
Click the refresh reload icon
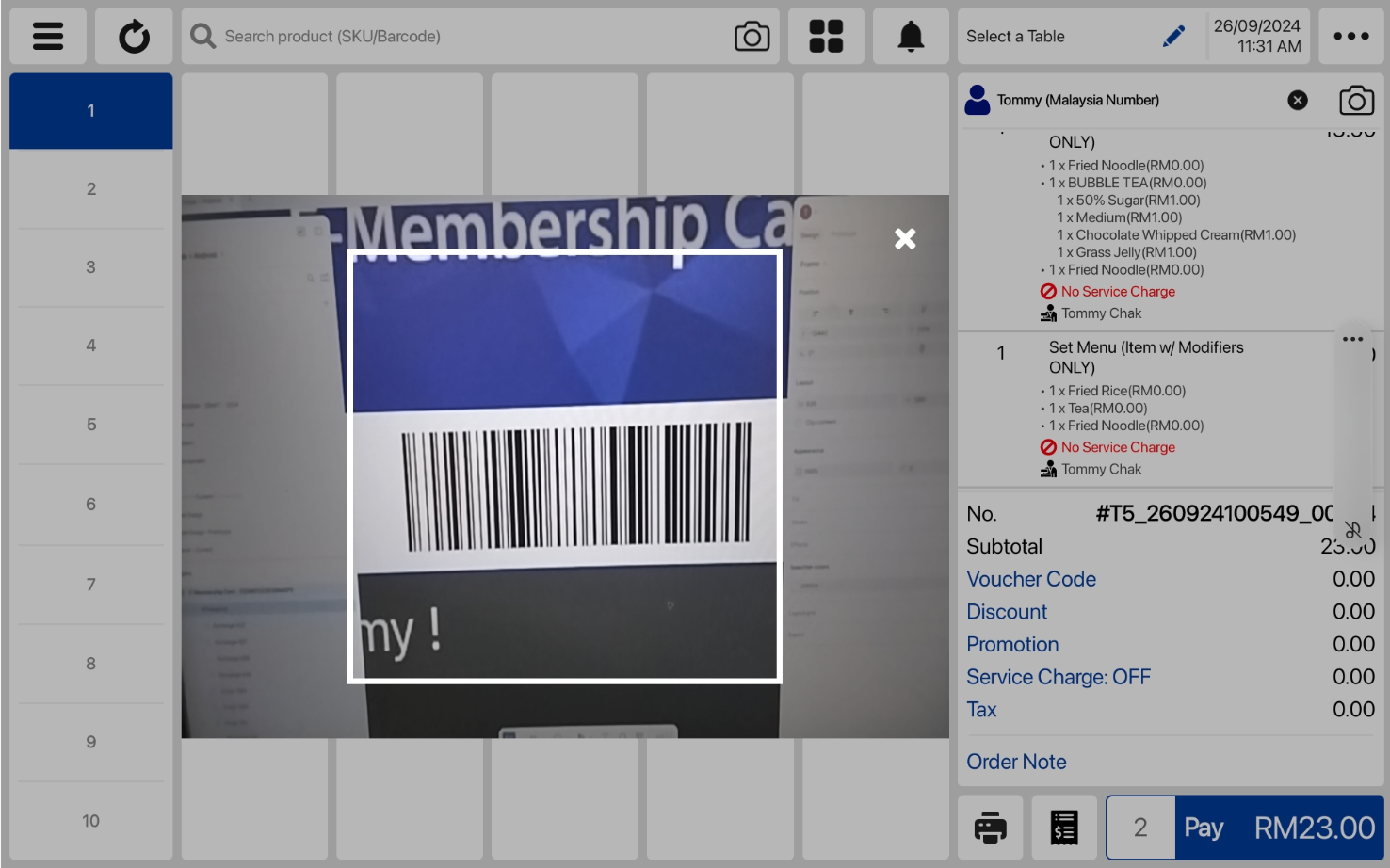(134, 37)
